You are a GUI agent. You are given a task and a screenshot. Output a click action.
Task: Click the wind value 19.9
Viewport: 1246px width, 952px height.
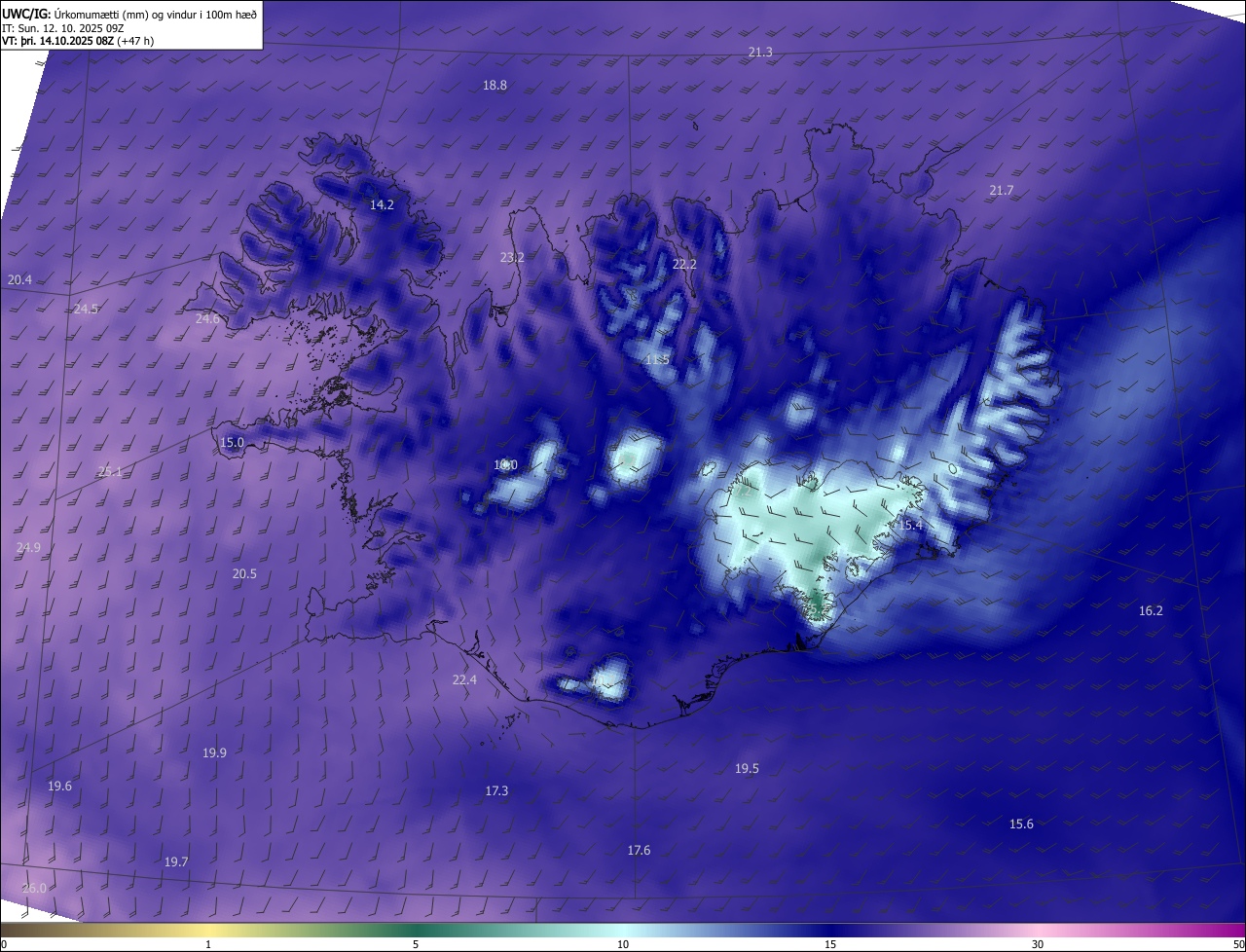pyautogui.click(x=214, y=752)
